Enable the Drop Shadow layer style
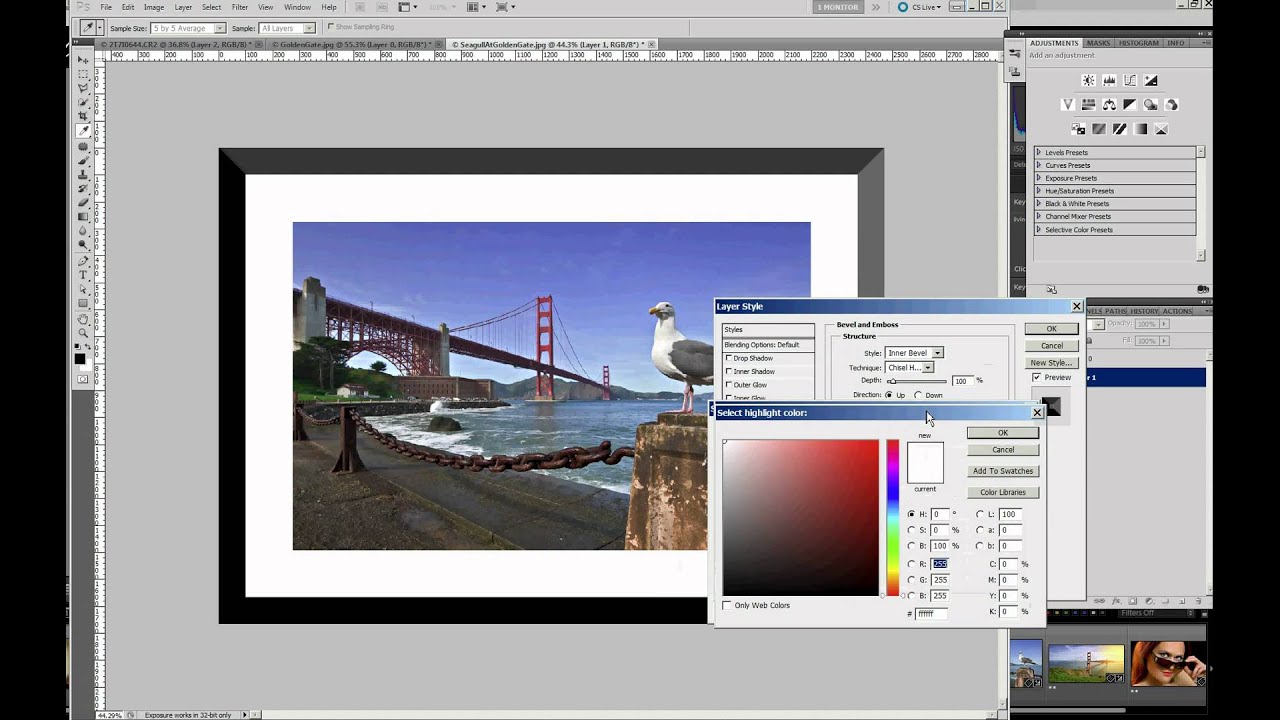Viewport: 1280px width, 720px height. click(x=729, y=358)
